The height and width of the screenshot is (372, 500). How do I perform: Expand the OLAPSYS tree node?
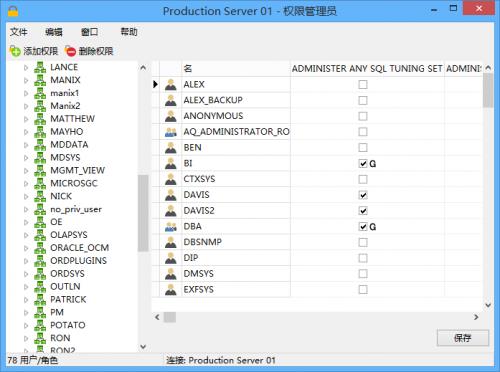tap(26, 235)
